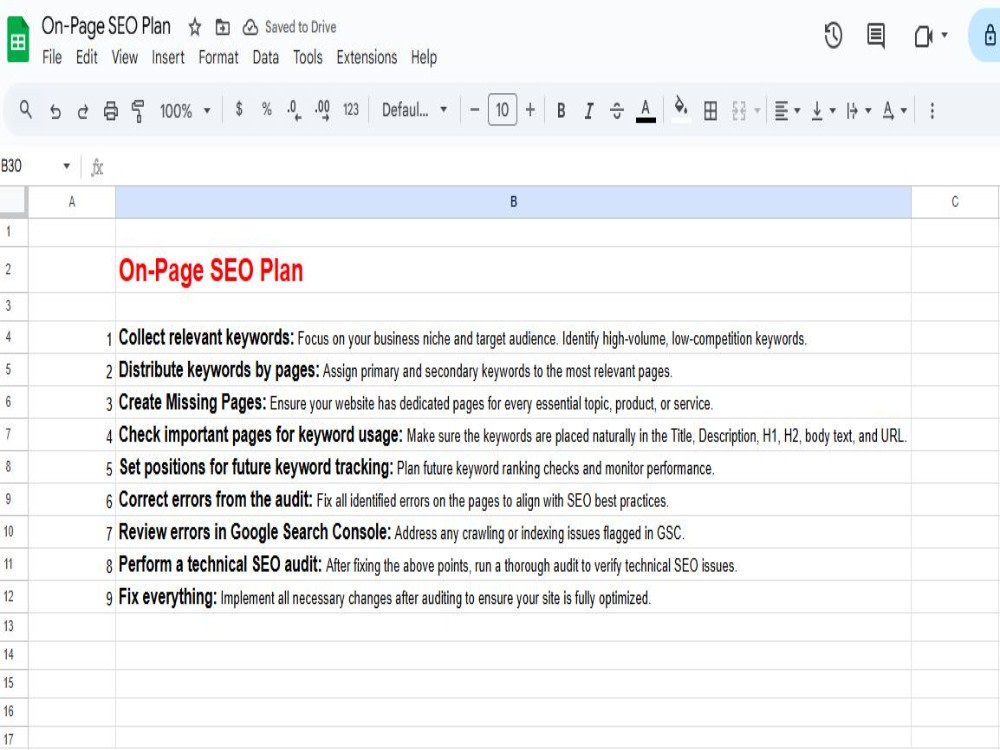Click the B30 name box
Image resolution: width=1000 pixels, height=750 pixels.
tap(29, 166)
